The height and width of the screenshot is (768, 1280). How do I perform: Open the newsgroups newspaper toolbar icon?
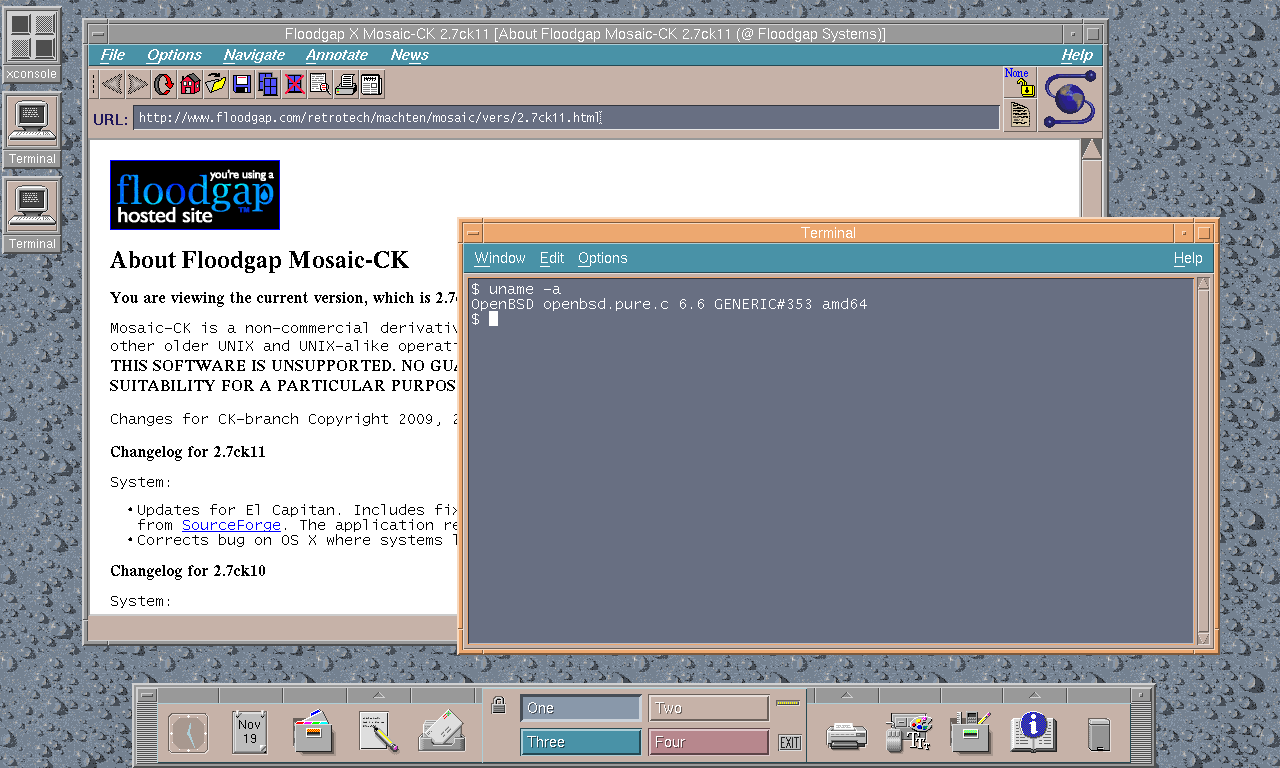click(372, 85)
